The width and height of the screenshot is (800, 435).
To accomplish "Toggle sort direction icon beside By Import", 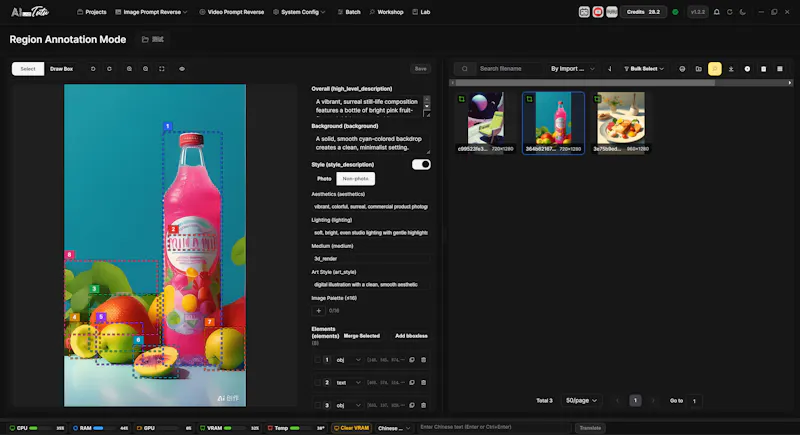I will [x=609, y=68].
